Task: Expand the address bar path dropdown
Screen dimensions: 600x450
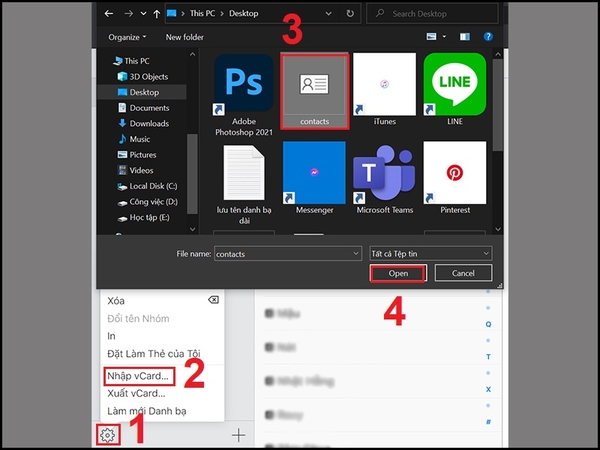Action: pos(328,14)
